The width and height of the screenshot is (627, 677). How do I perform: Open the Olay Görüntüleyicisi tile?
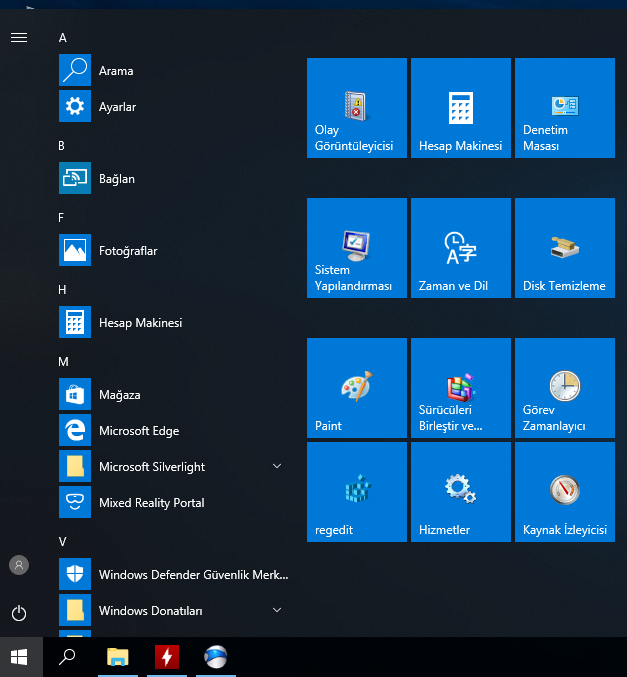(x=357, y=108)
